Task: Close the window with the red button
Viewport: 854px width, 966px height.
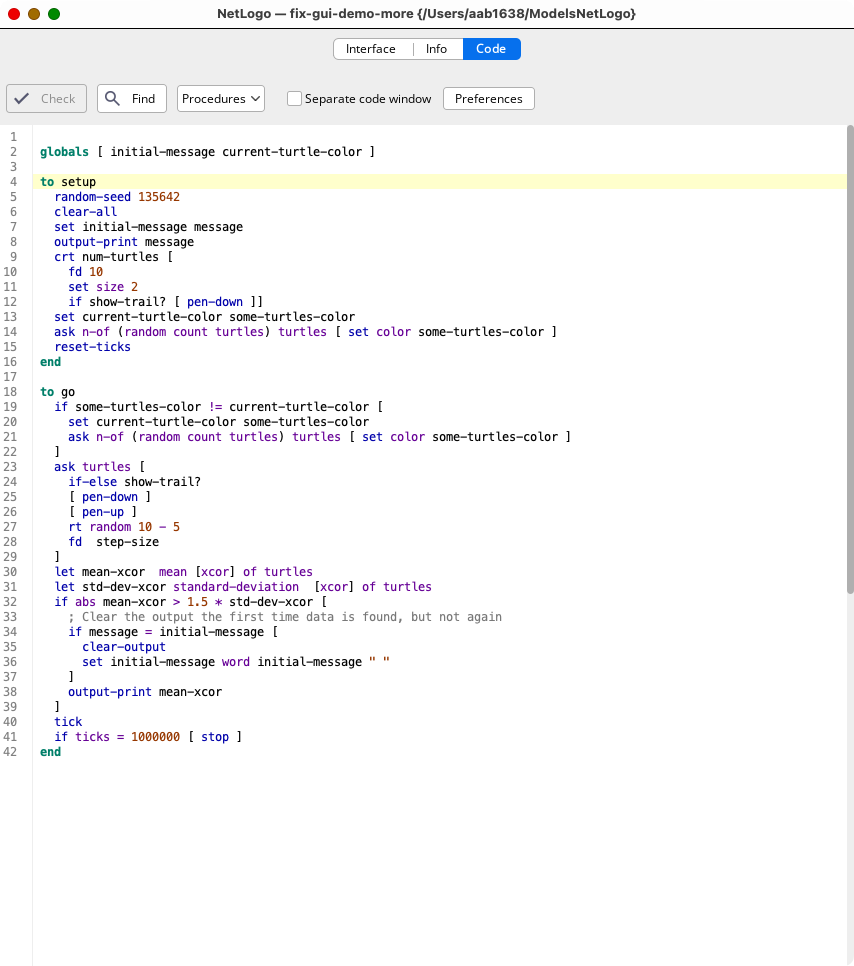Action: pyautogui.click(x=14, y=14)
